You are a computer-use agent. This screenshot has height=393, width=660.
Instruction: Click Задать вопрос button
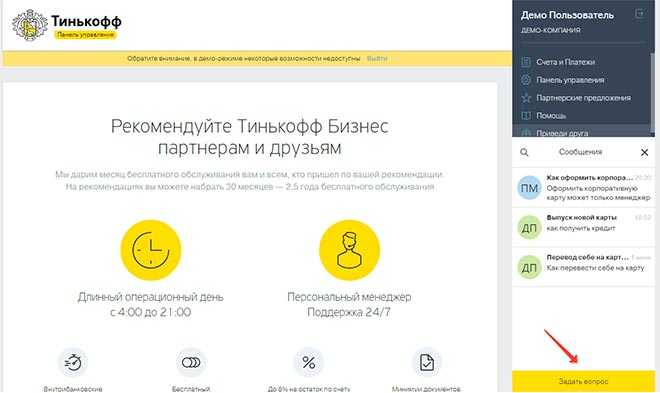click(x=583, y=381)
